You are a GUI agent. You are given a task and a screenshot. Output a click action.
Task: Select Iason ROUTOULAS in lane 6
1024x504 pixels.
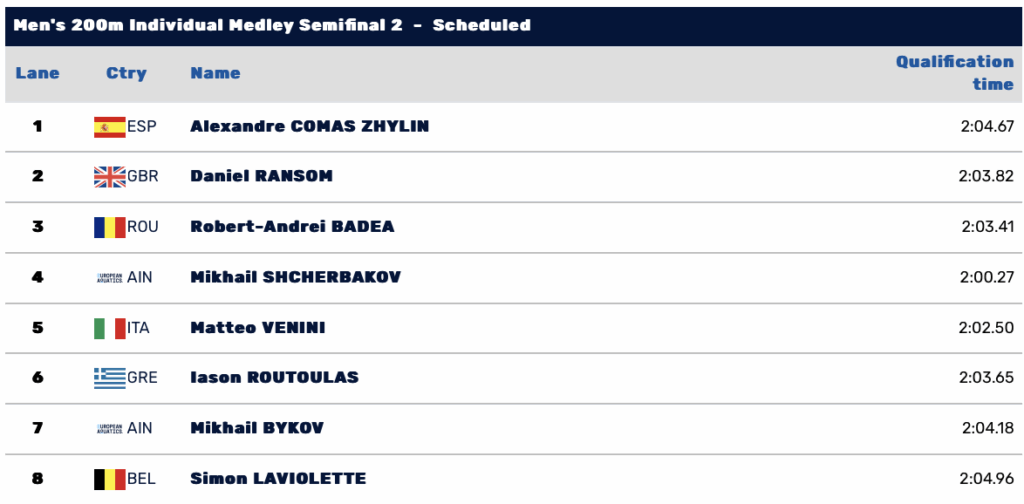(274, 378)
